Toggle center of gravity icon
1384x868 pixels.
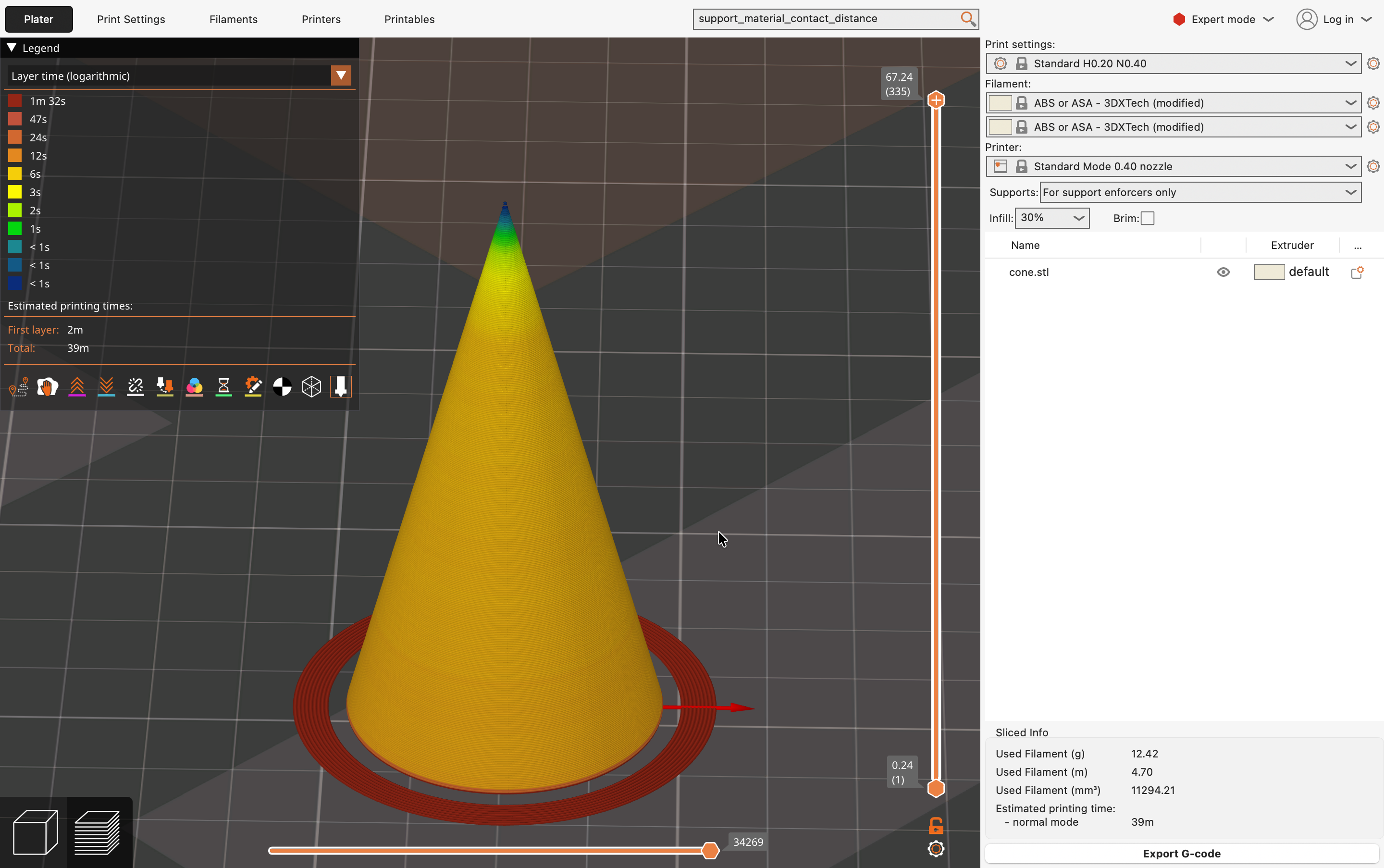click(283, 387)
